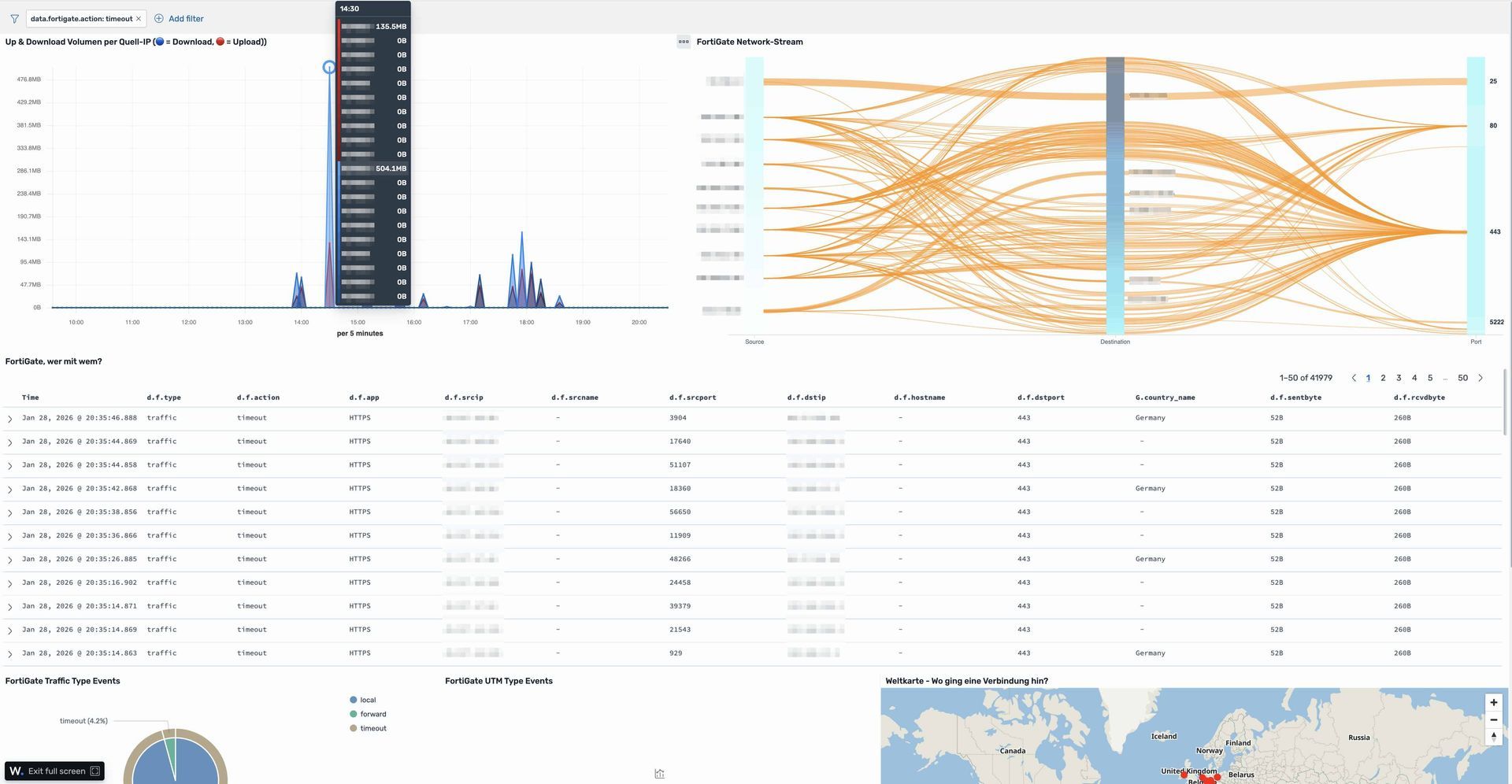This screenshot has width=1512, height=784.
Task: Click the Time column header
Action: [x=30, y=398]
